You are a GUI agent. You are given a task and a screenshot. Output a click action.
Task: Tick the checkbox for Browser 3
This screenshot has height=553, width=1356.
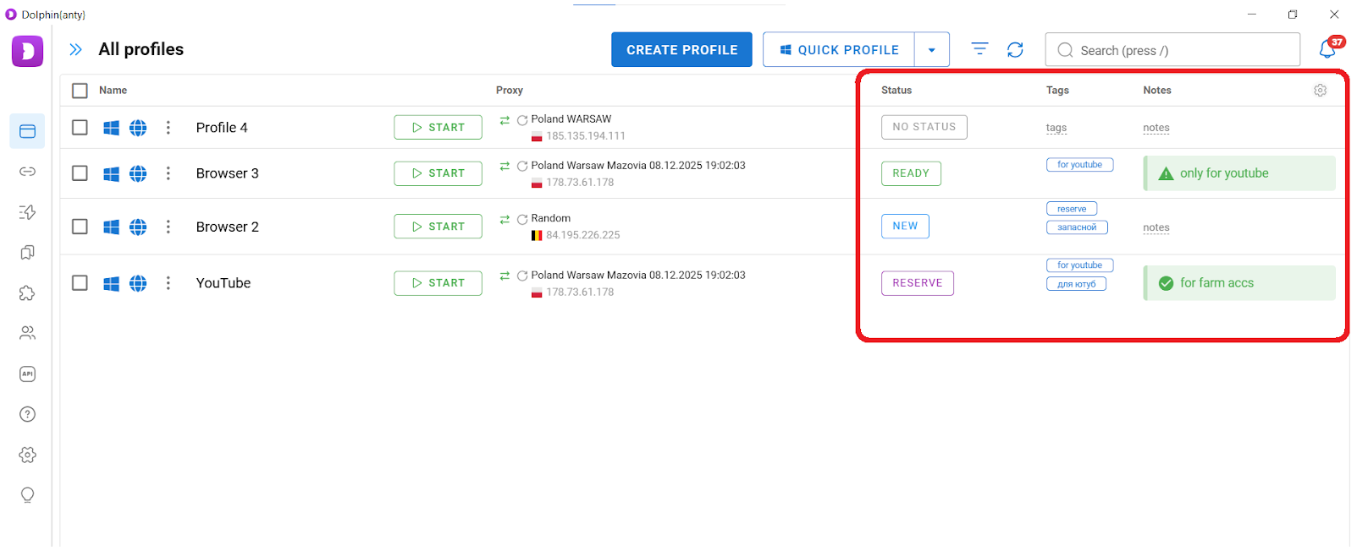tap(80, 173)
